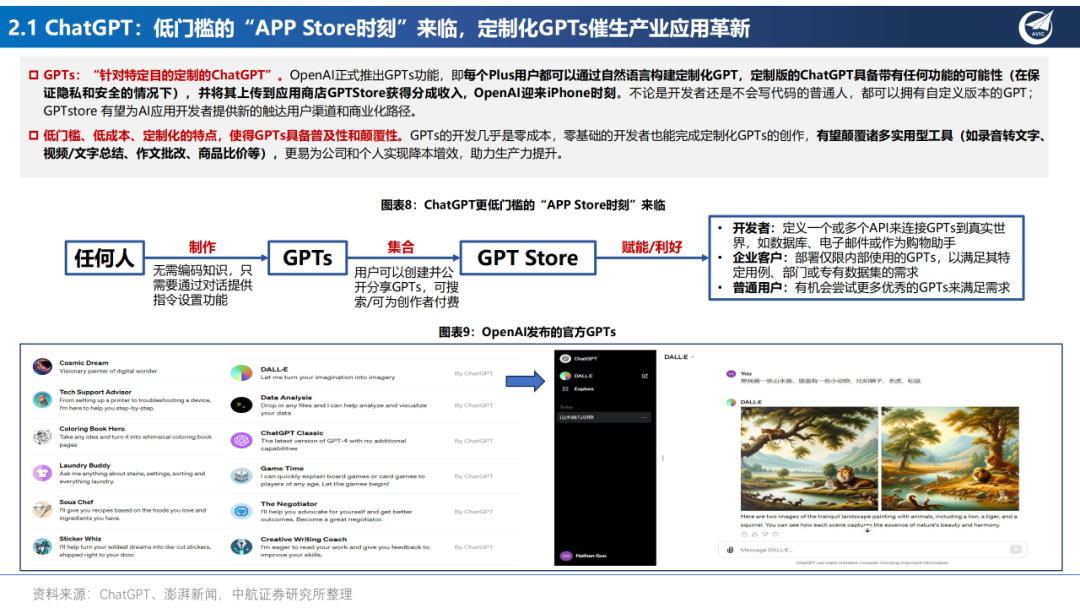The height and width of the screenshot is (608, 1080).
Task: Click the red '集合' arrow label
Action: [401, 247]
